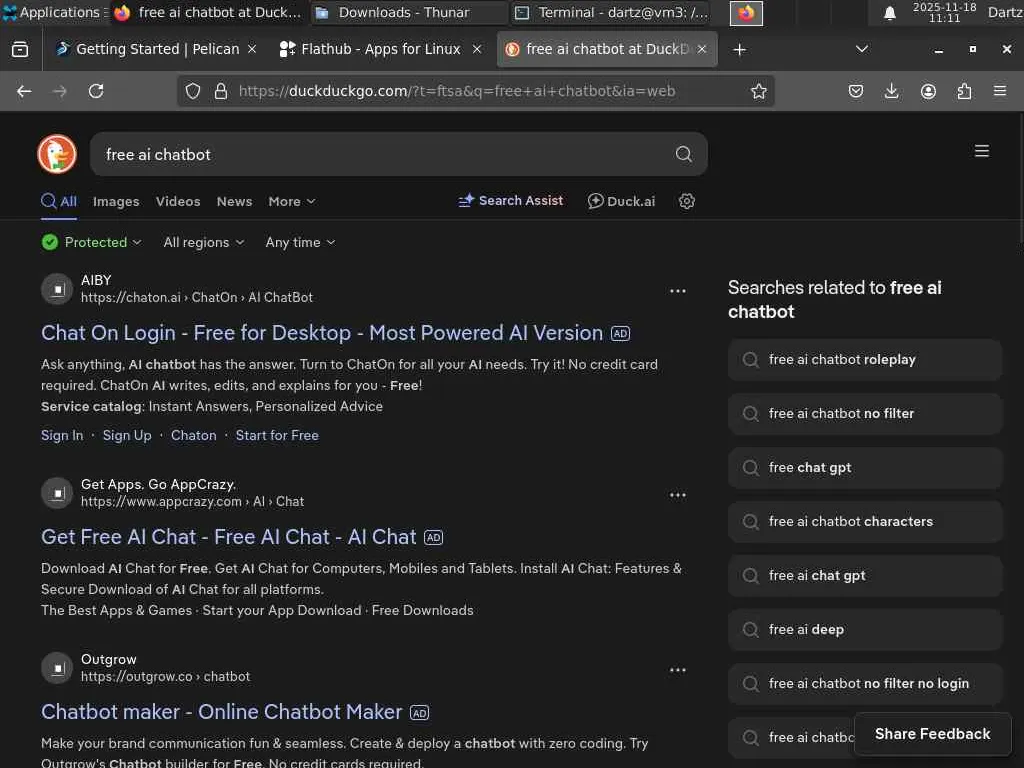This screenshot has width=1024, height=768.
Task: Open the Firefox extensions puzzle icon
Action: (964, 91)
